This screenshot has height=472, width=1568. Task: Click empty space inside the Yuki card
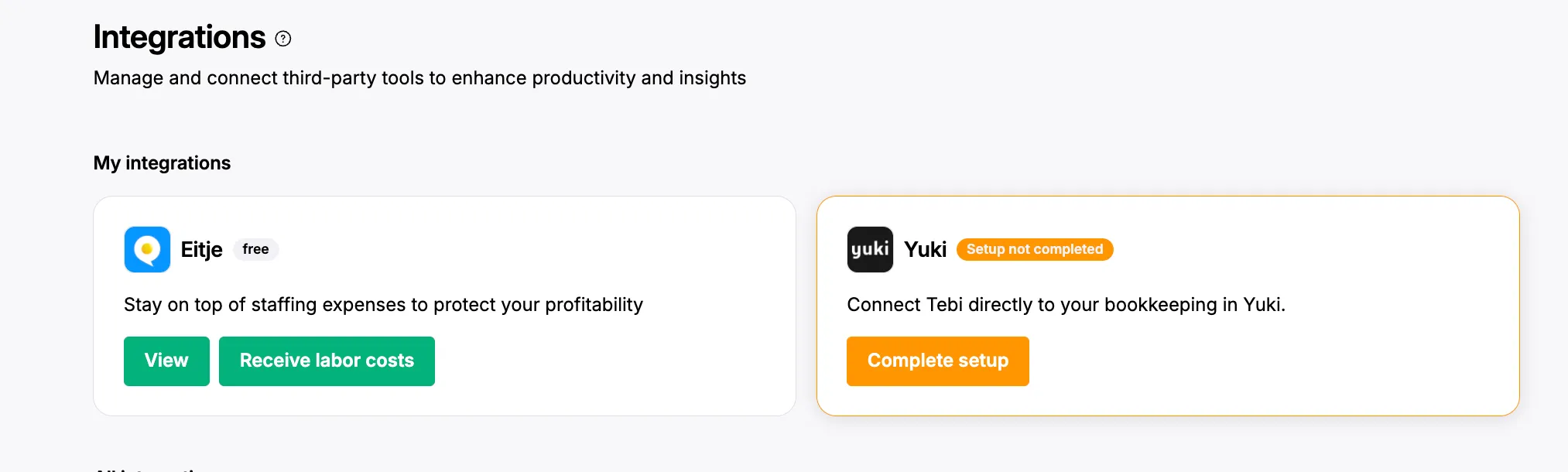pyautogui.click(x=1277, y=364)
